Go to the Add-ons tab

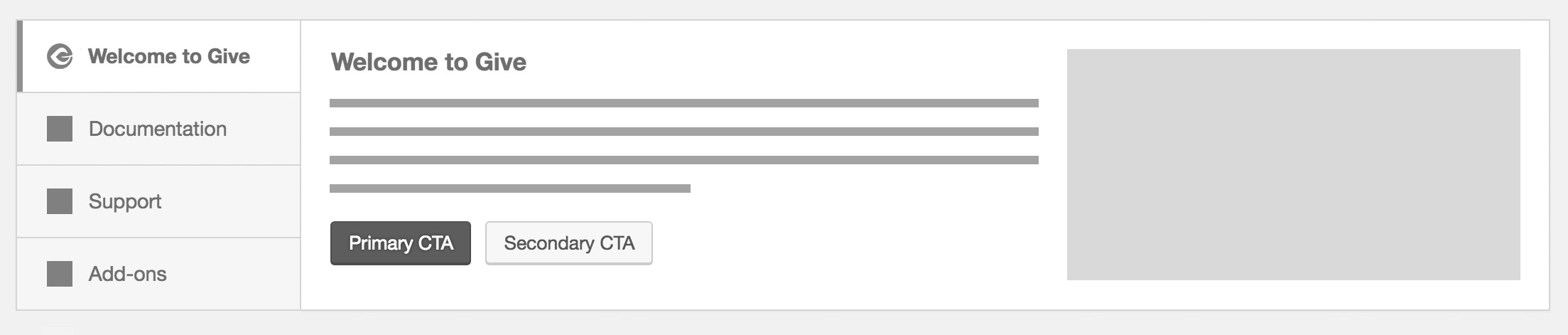pyautogui.click(x=158, y=274)
